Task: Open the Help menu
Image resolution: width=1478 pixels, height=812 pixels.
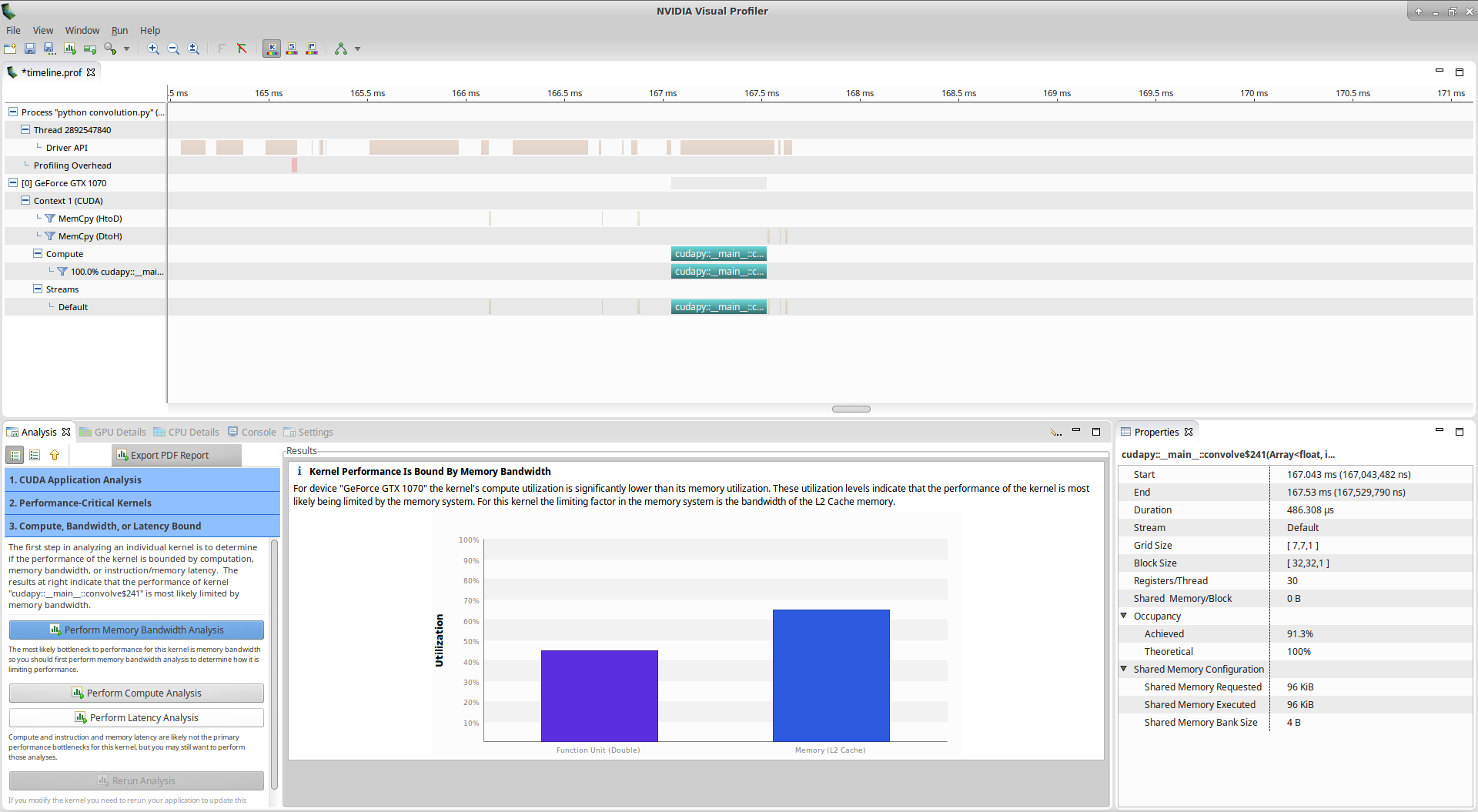Action: (x=150, y=30)
